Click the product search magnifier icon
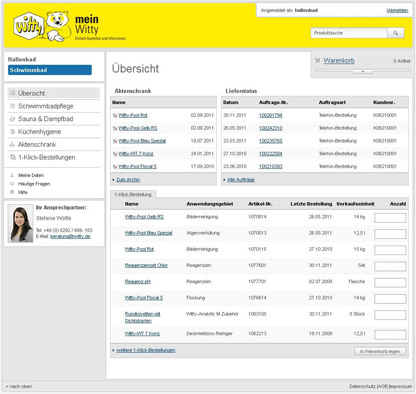Viewport: 416px width, 394px height. tap(396, 33)
